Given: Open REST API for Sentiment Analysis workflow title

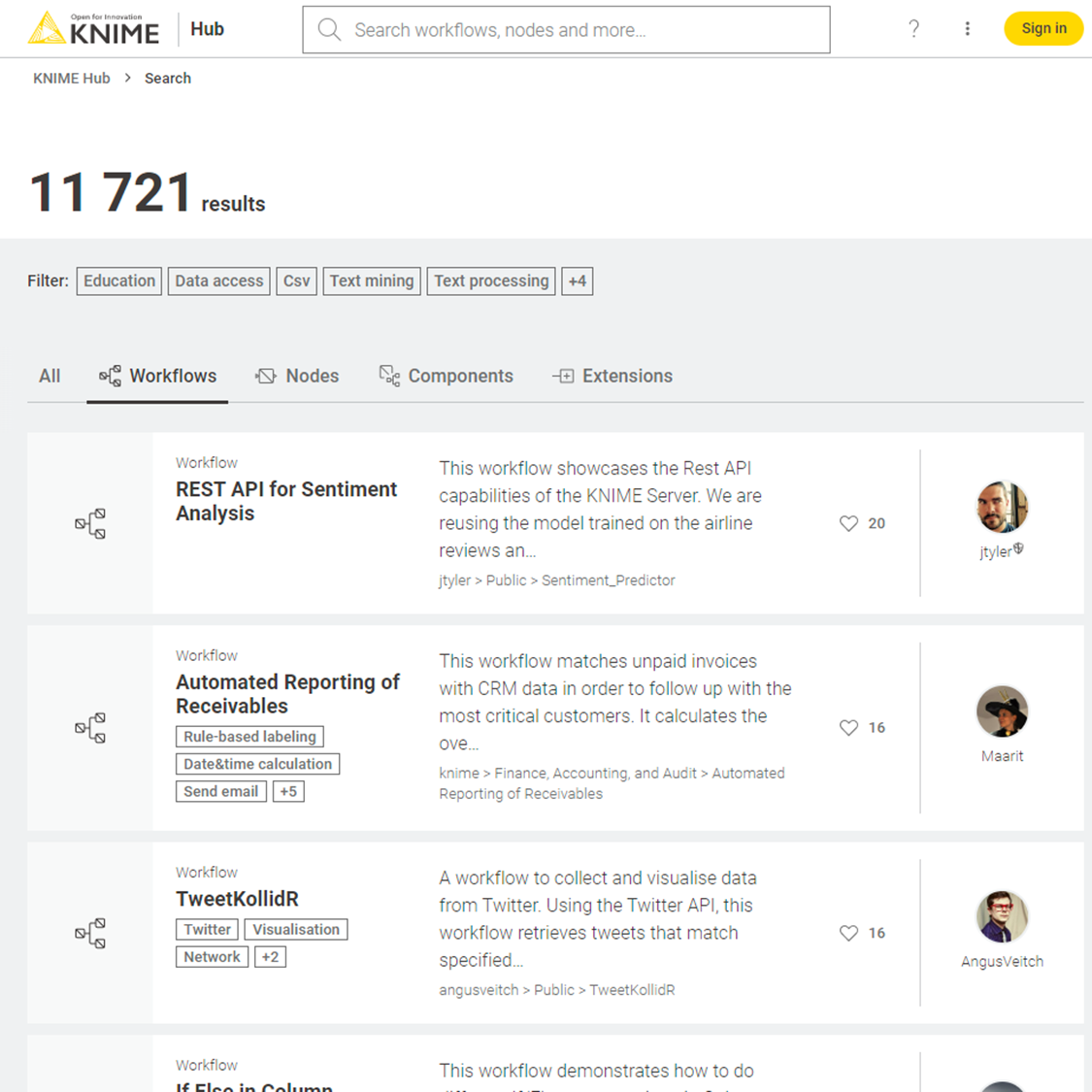Looking at the screenshot, I should point(286,502).
